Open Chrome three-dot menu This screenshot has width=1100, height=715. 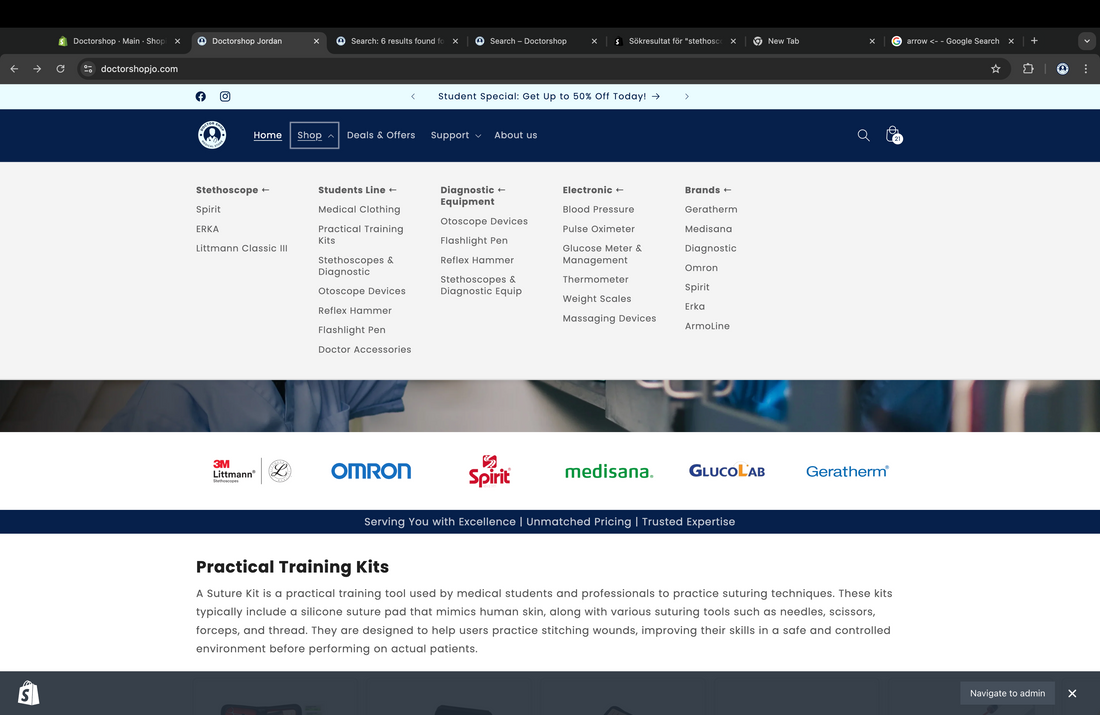[1086, 69]
